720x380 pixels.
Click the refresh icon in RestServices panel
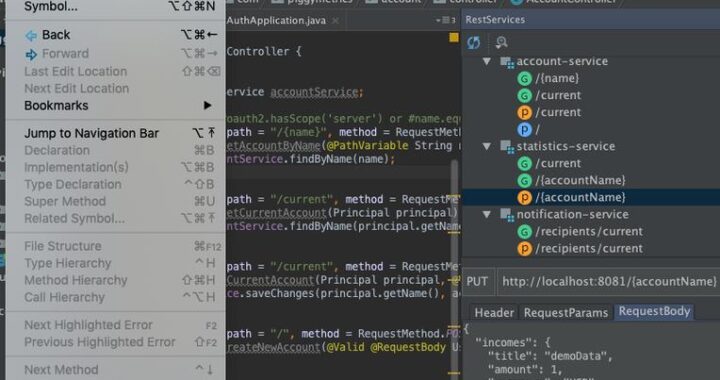pyautogui.click(x=473, y=42)
